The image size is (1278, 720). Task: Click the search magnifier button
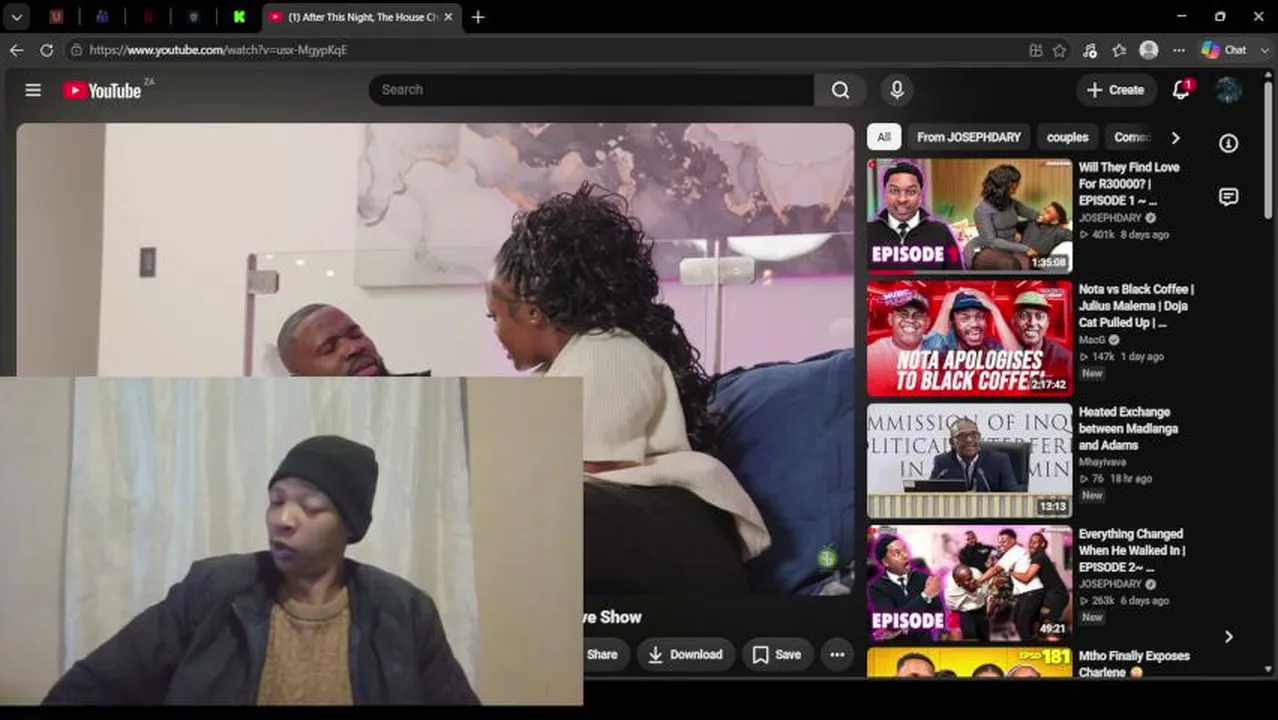click(840, 90)
